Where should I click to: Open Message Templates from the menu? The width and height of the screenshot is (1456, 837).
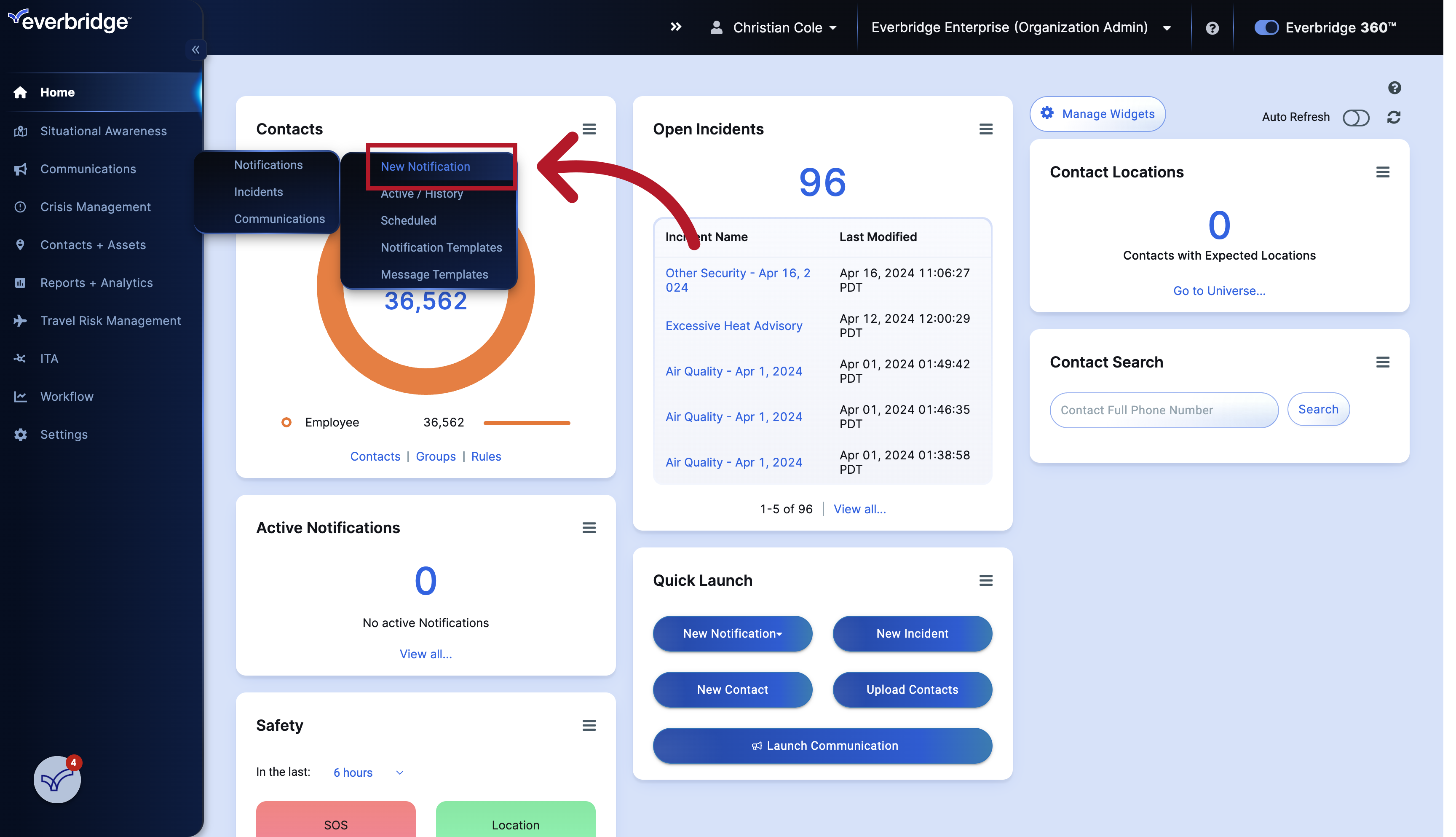(434, 274)
